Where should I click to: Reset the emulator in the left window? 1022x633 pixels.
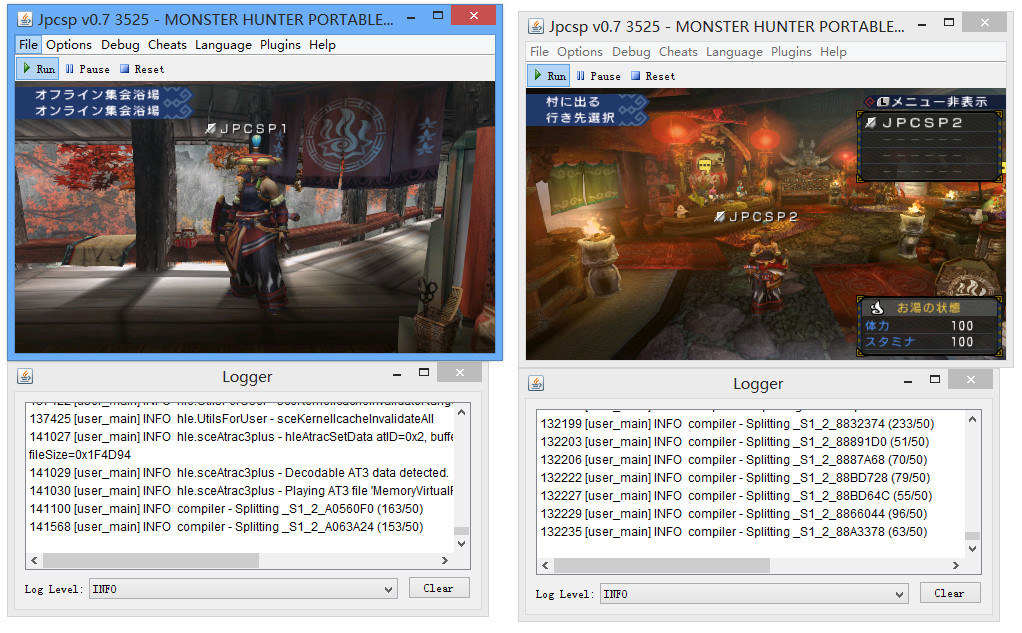pos(141,69)
